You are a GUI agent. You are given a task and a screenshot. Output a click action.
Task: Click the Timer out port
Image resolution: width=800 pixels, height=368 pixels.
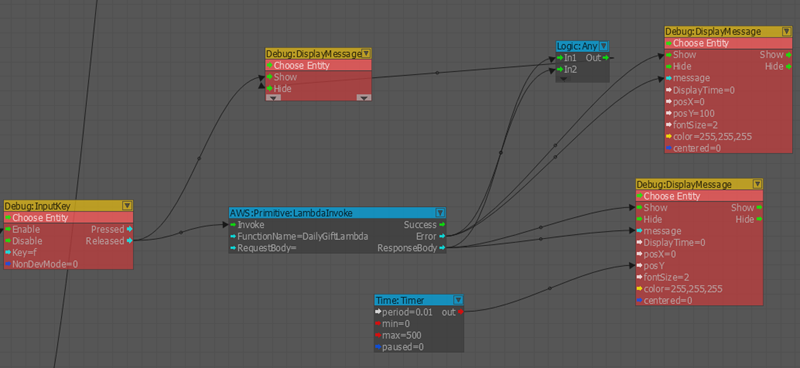[x=460, y=312]
